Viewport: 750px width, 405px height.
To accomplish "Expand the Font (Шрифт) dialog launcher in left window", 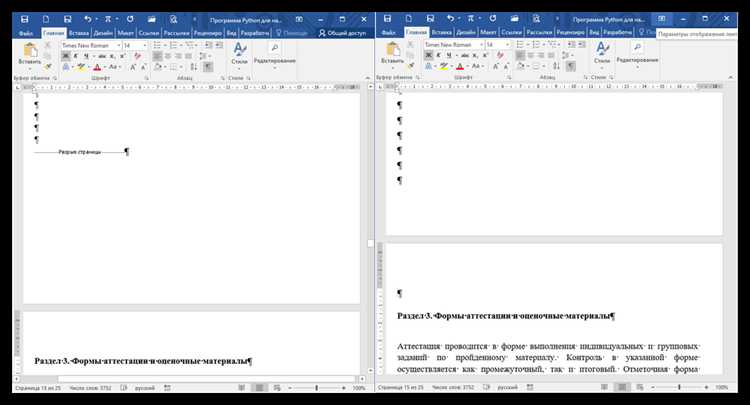I will pos(146,77).
